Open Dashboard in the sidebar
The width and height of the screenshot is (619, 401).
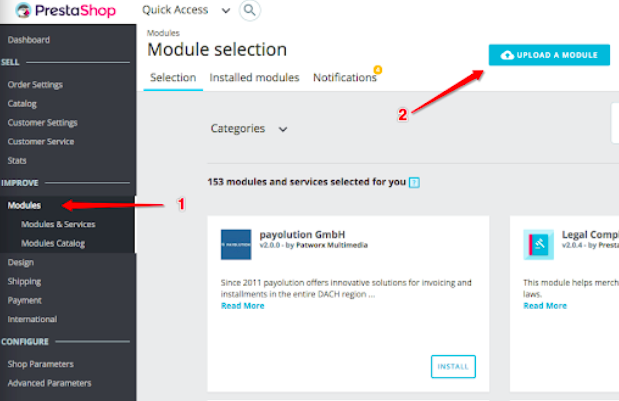click(x=29, y=40)
